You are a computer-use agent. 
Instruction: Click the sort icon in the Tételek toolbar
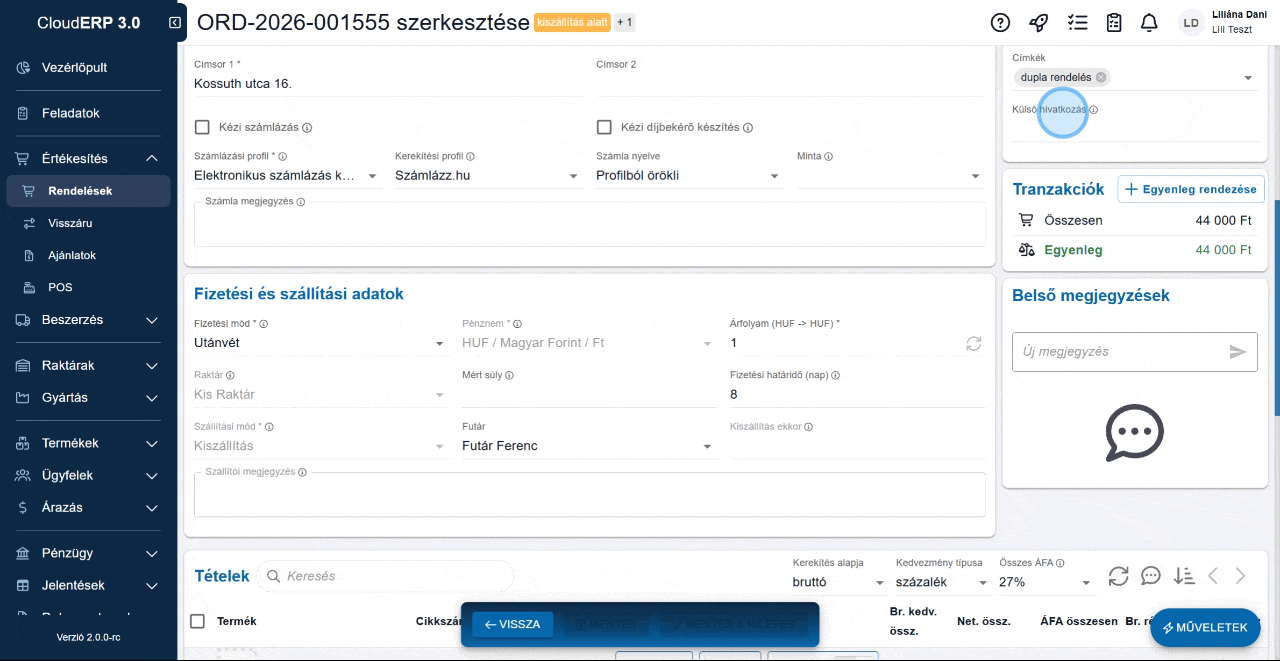1184,576
